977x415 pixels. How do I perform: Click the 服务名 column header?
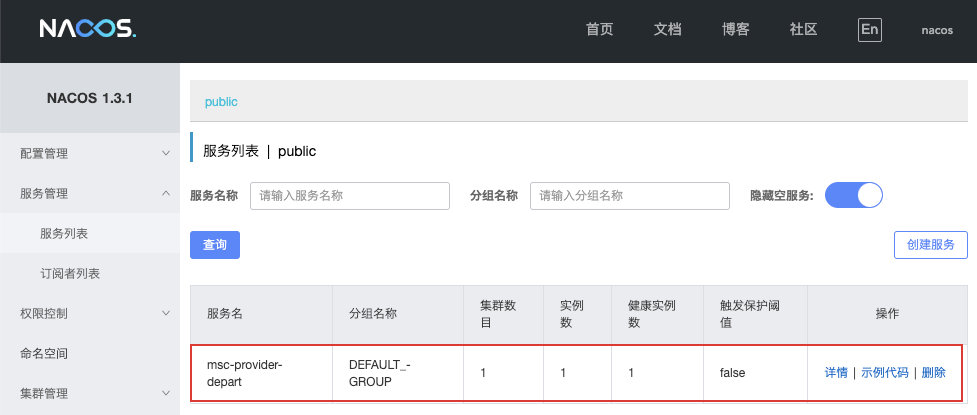pos(262,313)
